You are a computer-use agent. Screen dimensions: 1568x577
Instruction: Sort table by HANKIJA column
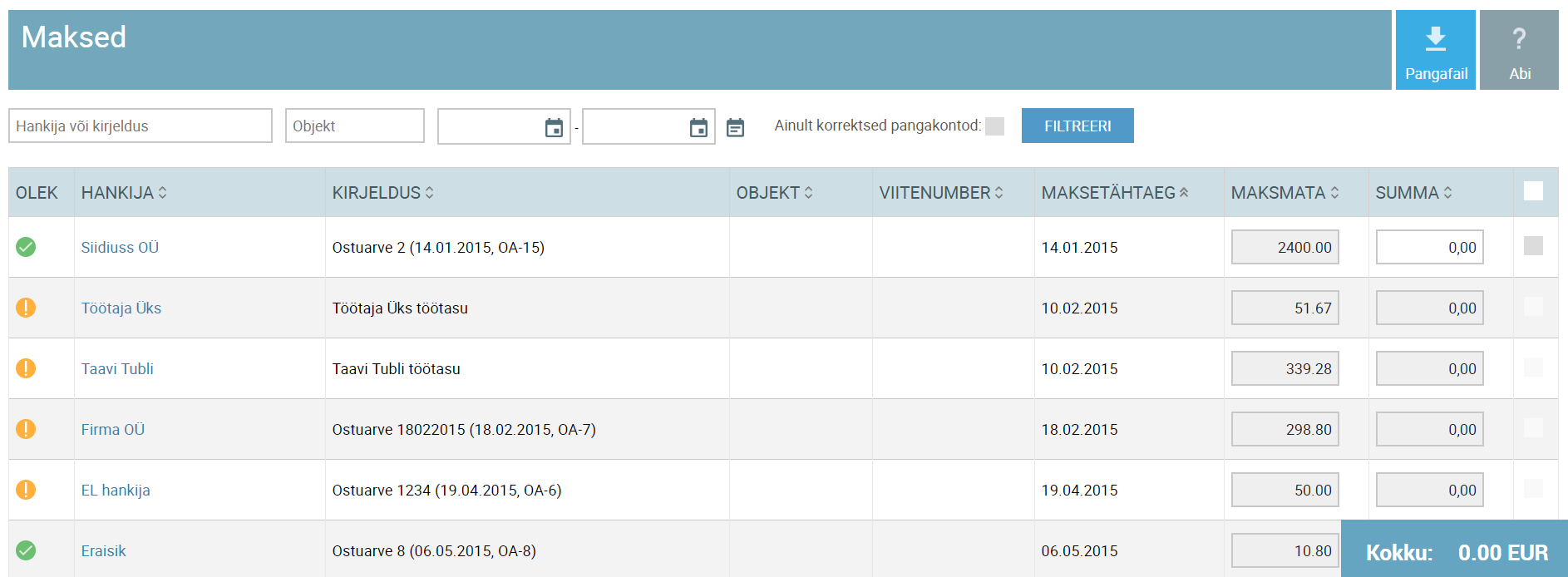[x=125, y=193]
